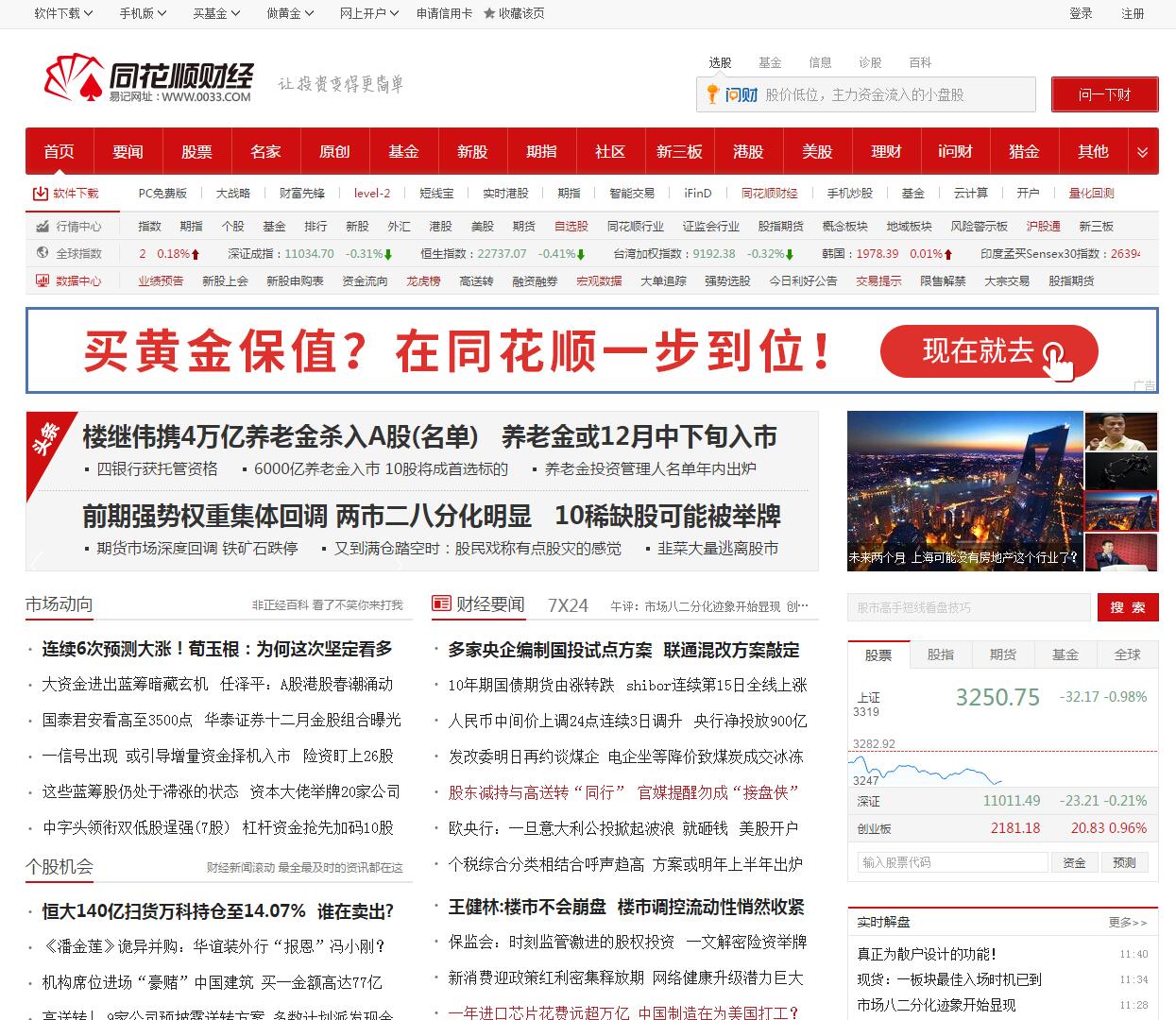Open the 网上开户 dropdown menu
The height and width of the screenshot is (1020, 1176).
coord(369,13)
